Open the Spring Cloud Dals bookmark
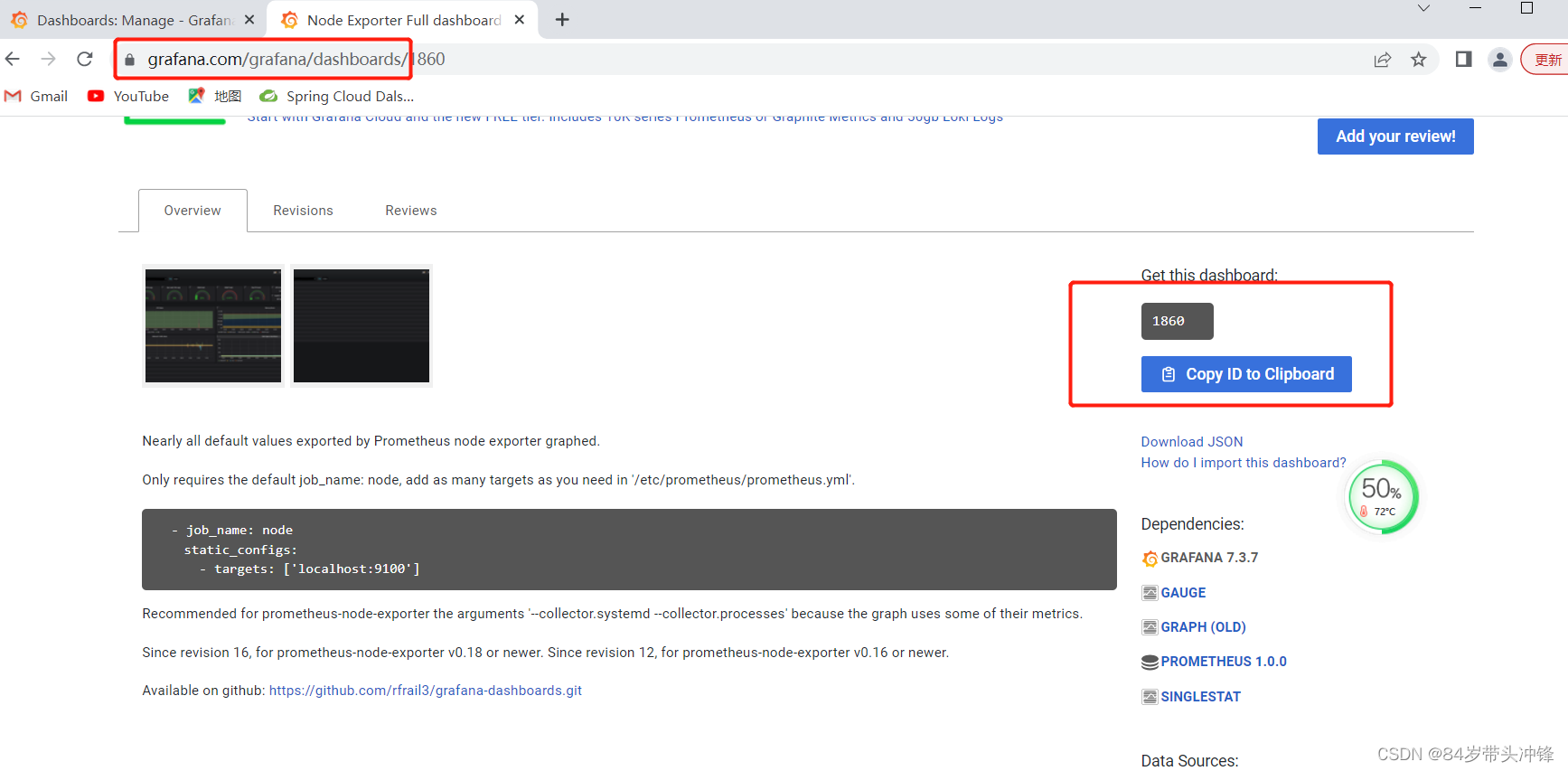The image size is (1568, 771). (337, 96)
